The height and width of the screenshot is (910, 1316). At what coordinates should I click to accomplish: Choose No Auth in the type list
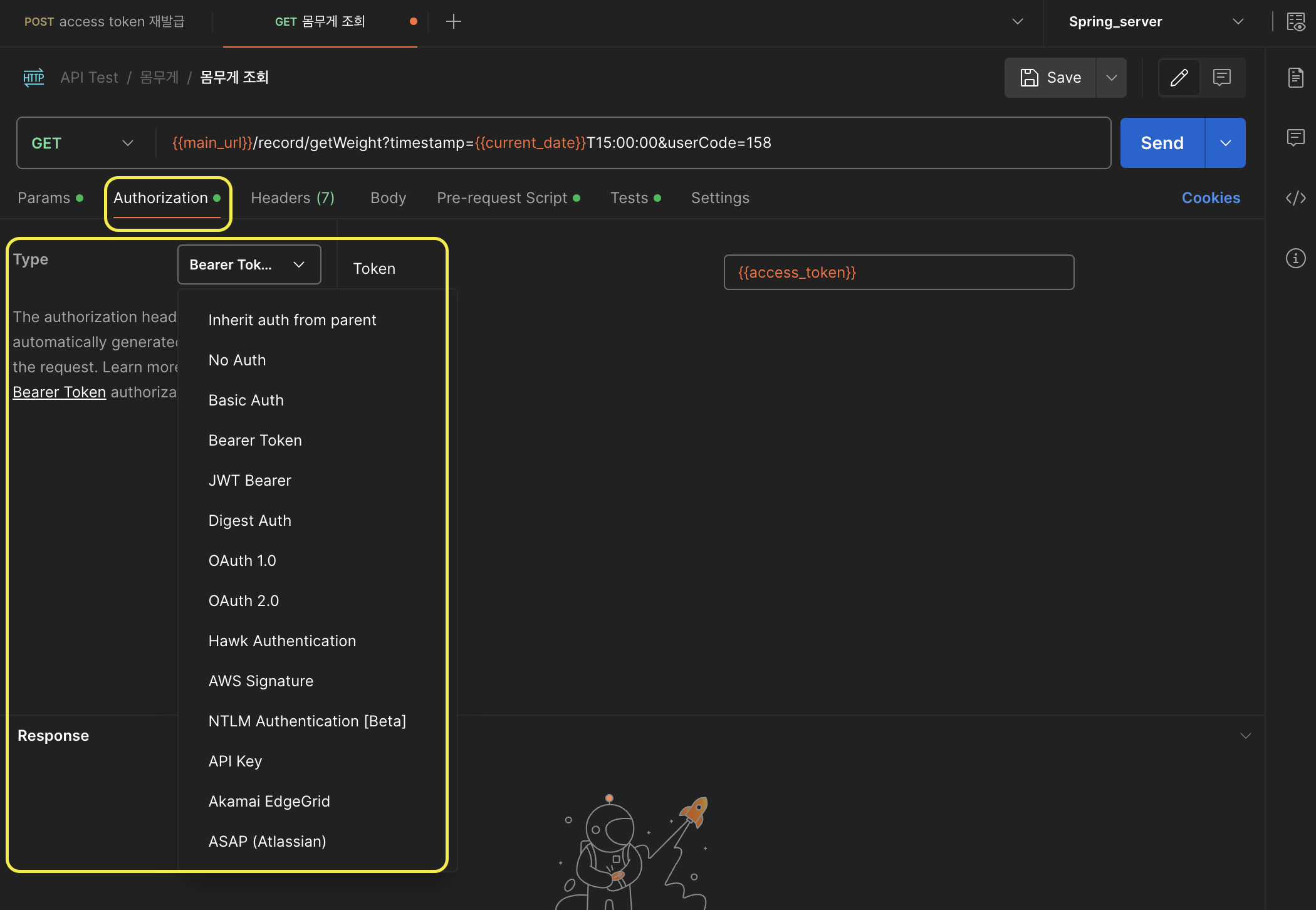[237, 360]
